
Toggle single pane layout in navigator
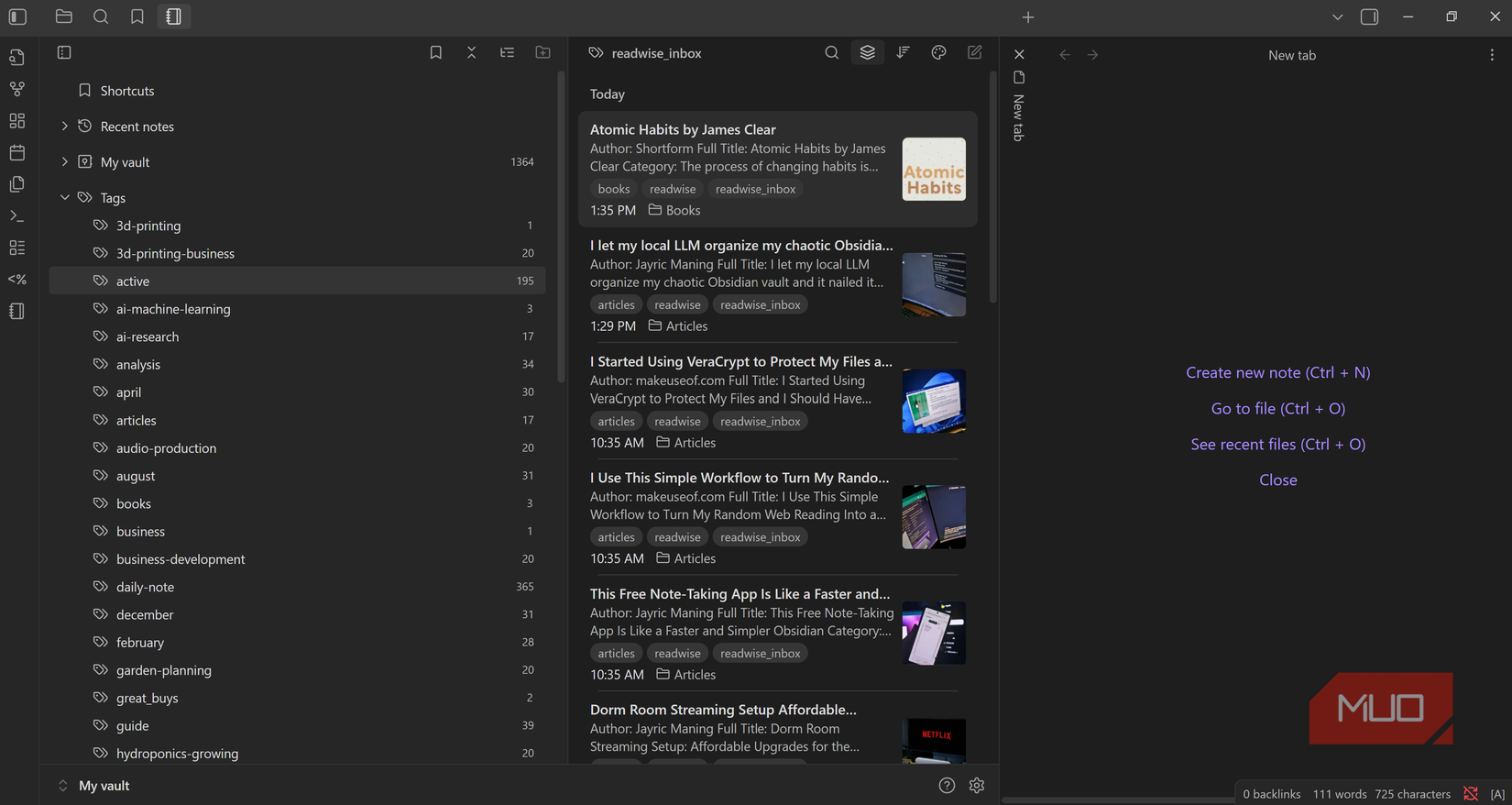64,53
